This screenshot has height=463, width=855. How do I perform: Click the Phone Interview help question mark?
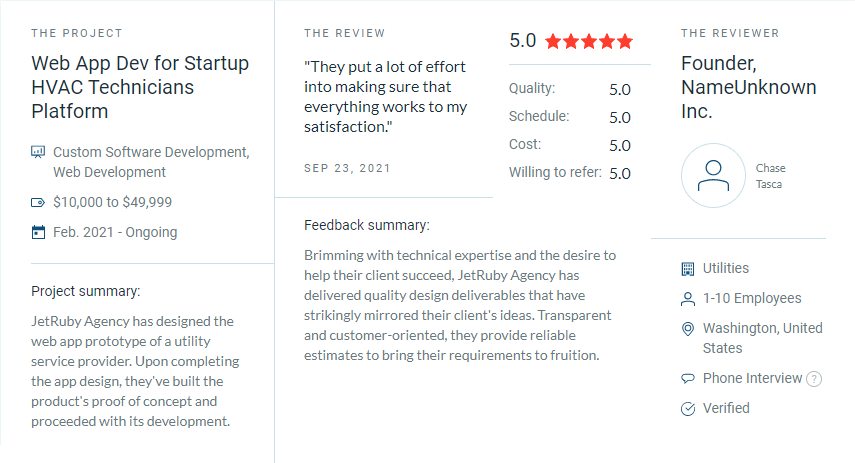[x=814, y=379]
